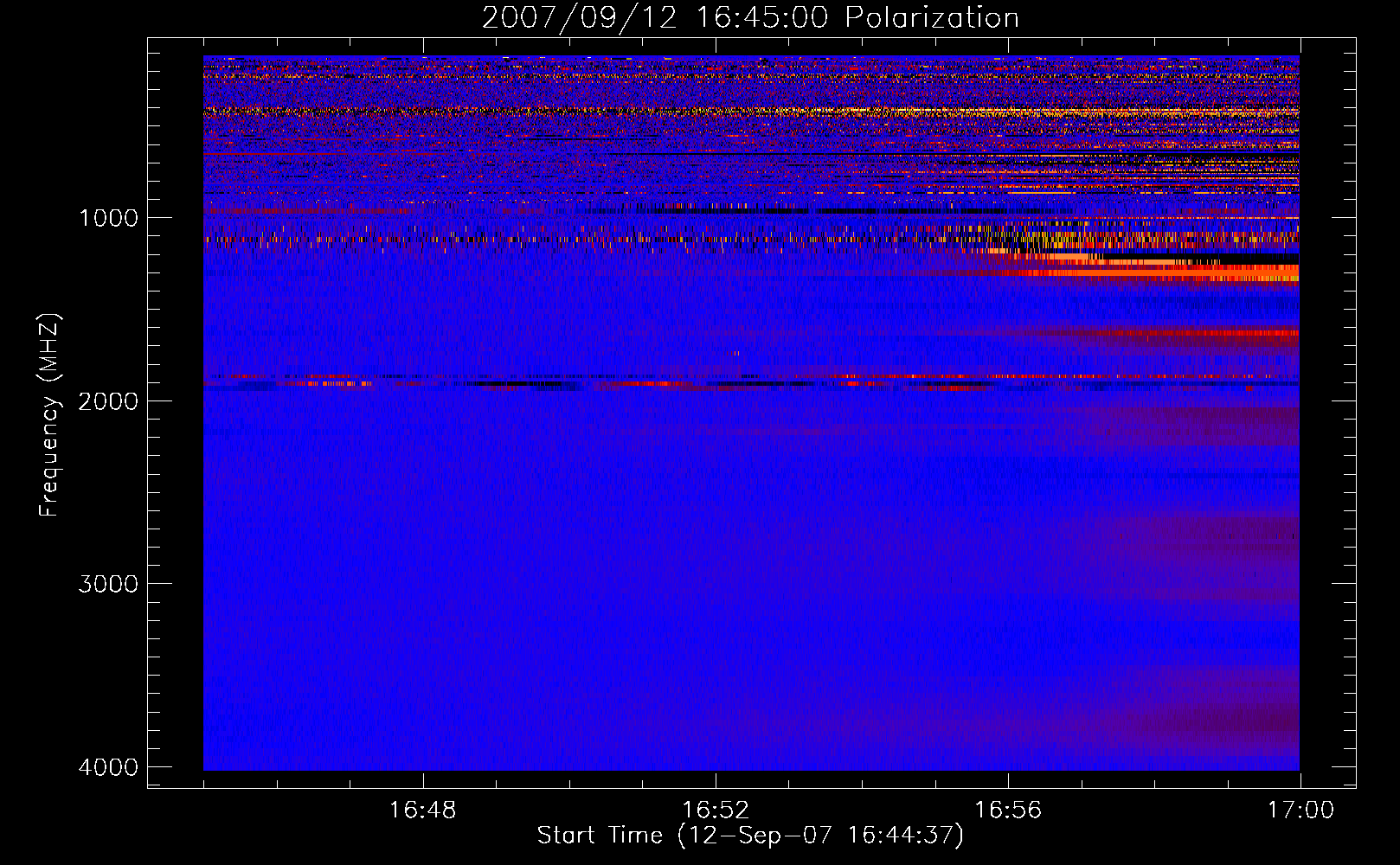Click the 16:52 time tick label
Screen dimensions: 1400x865
pyautogui.click(x=716, y=811)
